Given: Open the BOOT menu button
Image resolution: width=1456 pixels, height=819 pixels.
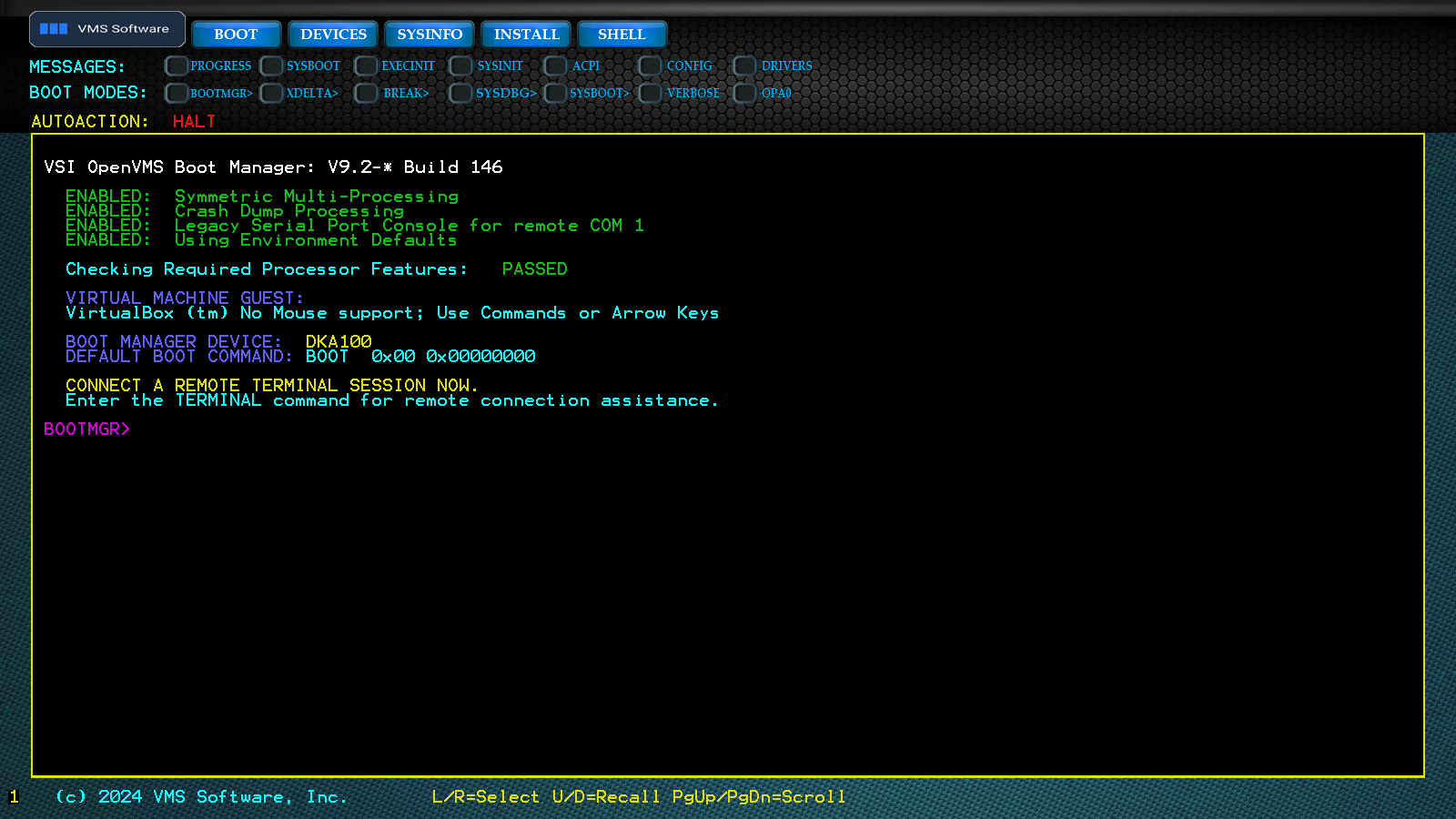Looking at the screenshot, I should click(x=236, y=35).
